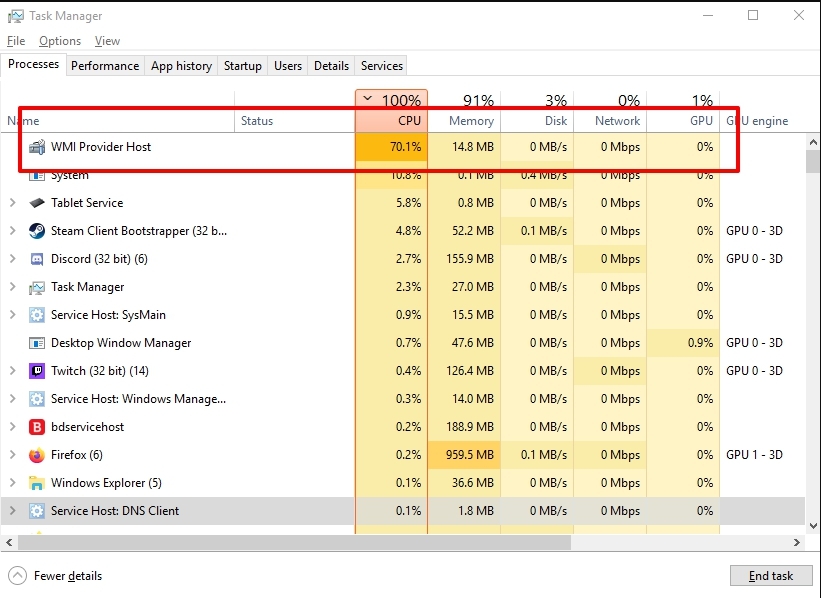Expand the Twitch (32 bit) process group
Image resolution: width=821 pixels, height=598 pixels.
(x=13, y=371)
